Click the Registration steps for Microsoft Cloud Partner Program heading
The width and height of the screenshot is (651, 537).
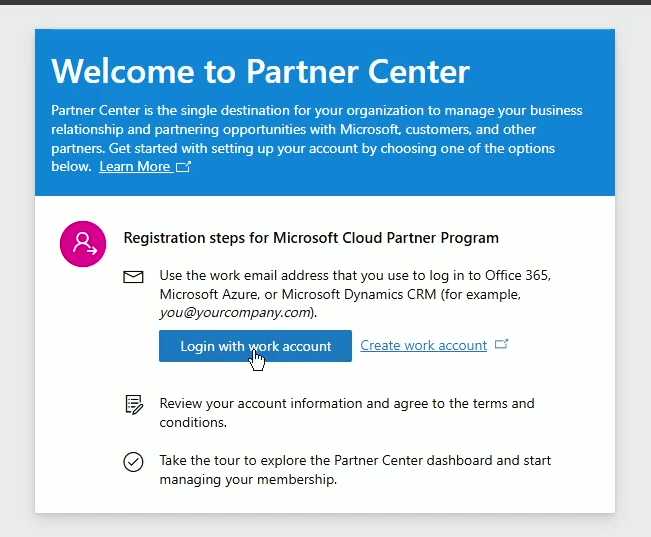tap(311, 238)
